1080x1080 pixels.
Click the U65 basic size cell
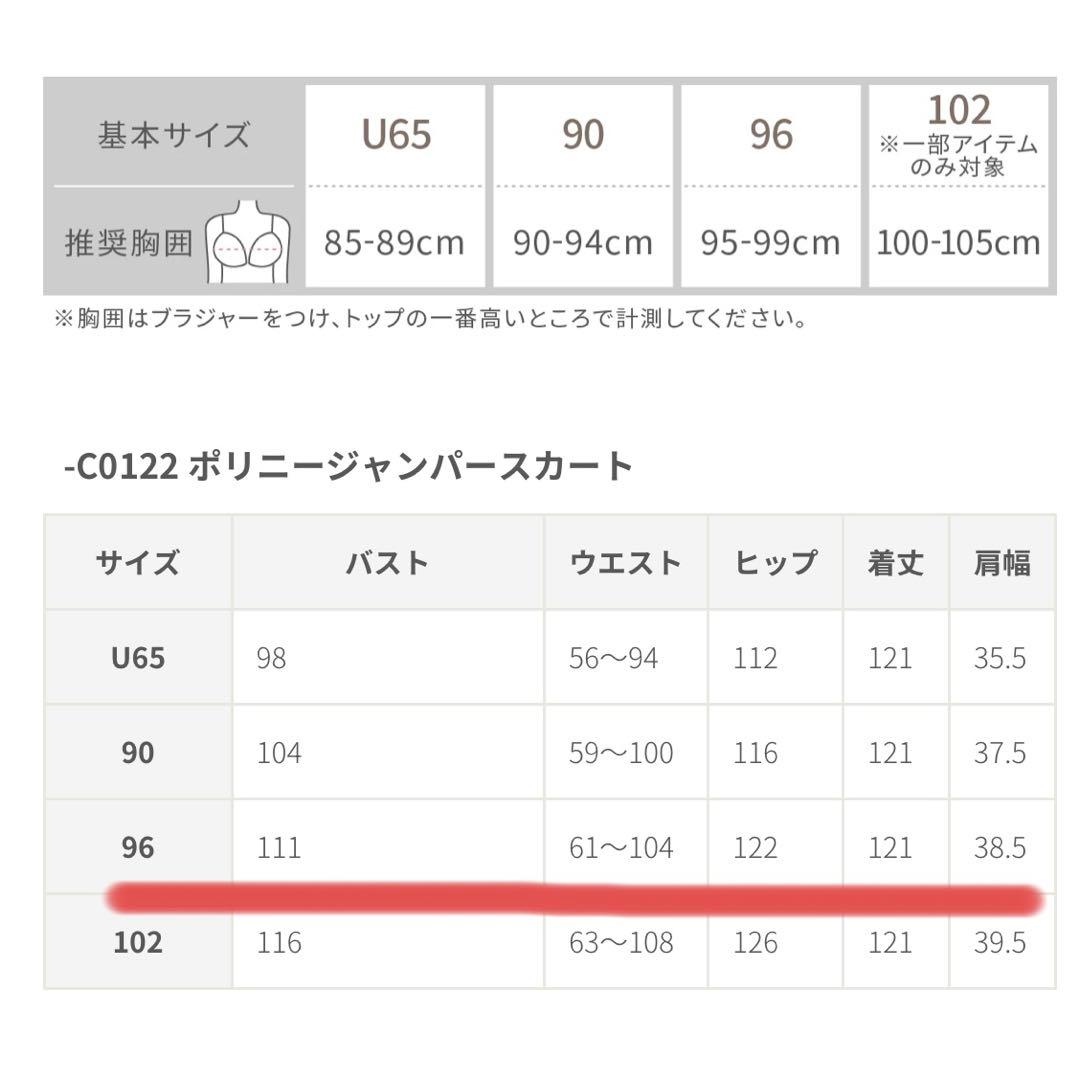(396, 134)
